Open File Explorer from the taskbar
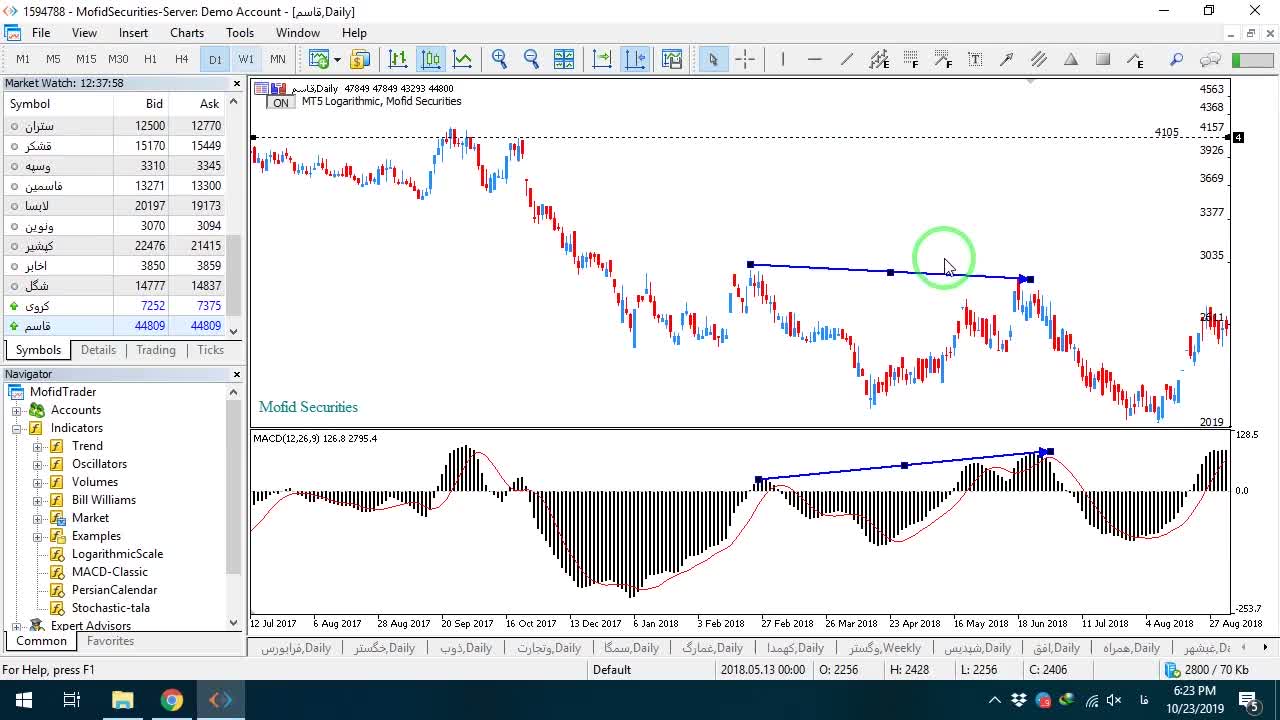Screen dimensions: 1280x720 (122, 700)
